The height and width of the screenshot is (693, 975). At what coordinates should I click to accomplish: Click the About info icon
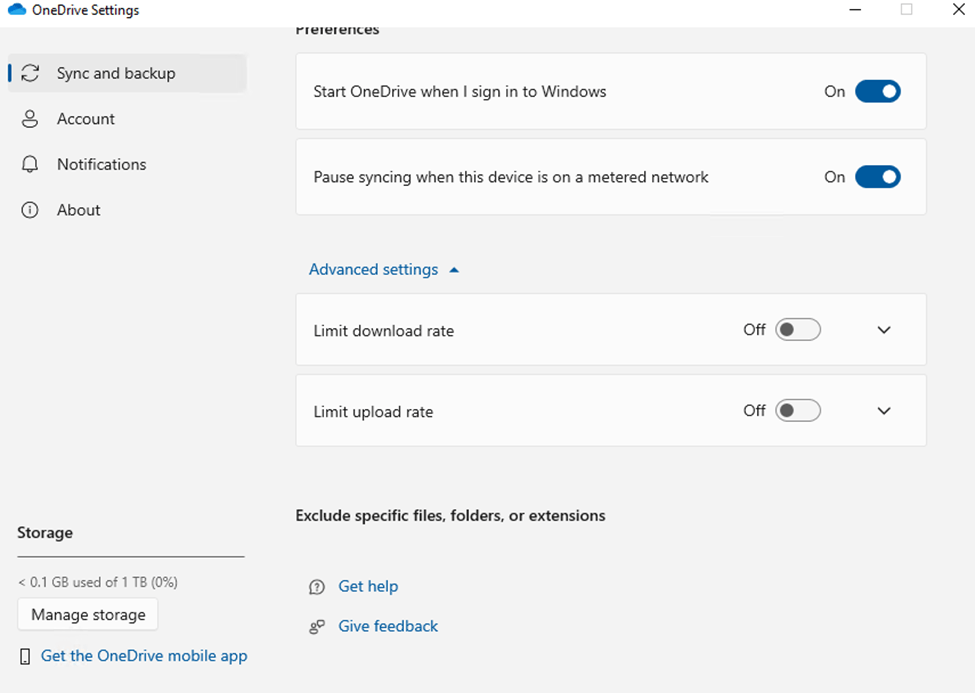pos(30,210)
